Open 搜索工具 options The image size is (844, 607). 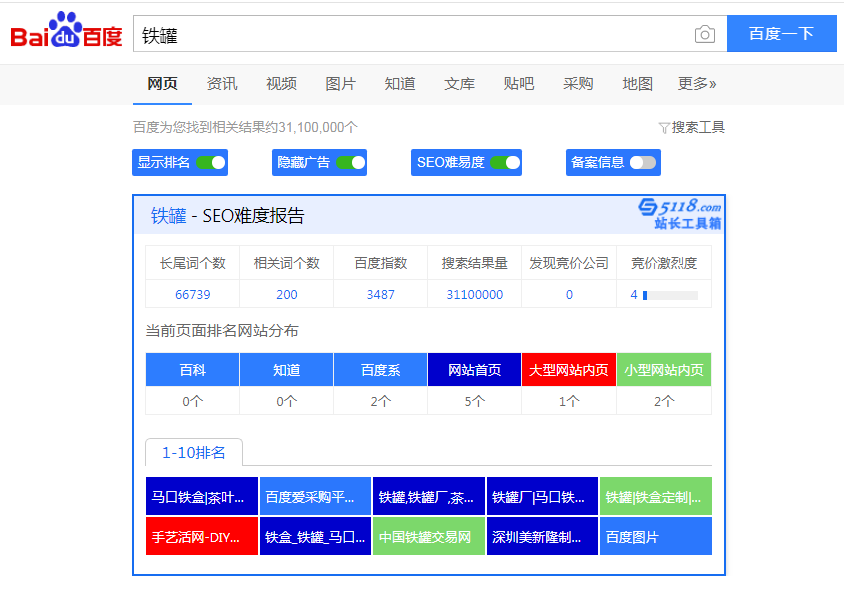coord(698,128)
